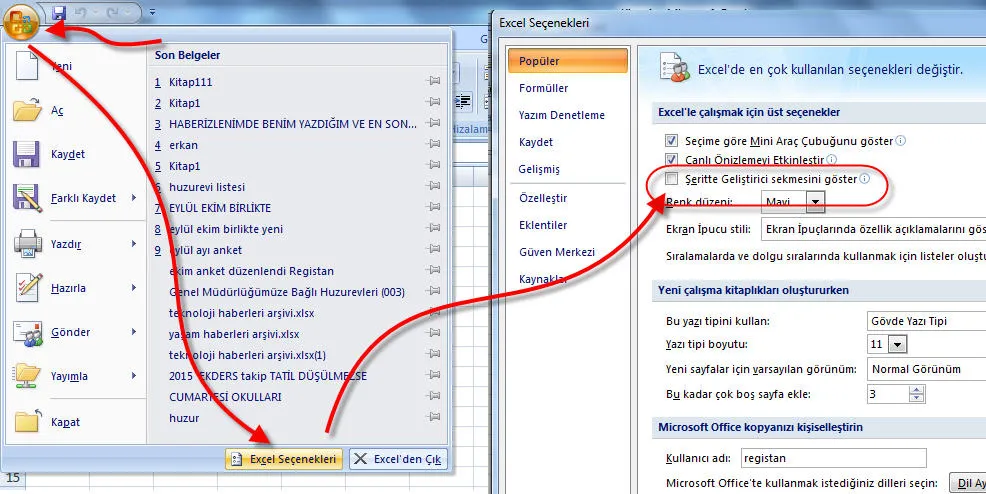
Task: Disable Canlı Önizlemeyi Etkinleştir checkbox
Action: pyautogui.click(x=672, y=160)
